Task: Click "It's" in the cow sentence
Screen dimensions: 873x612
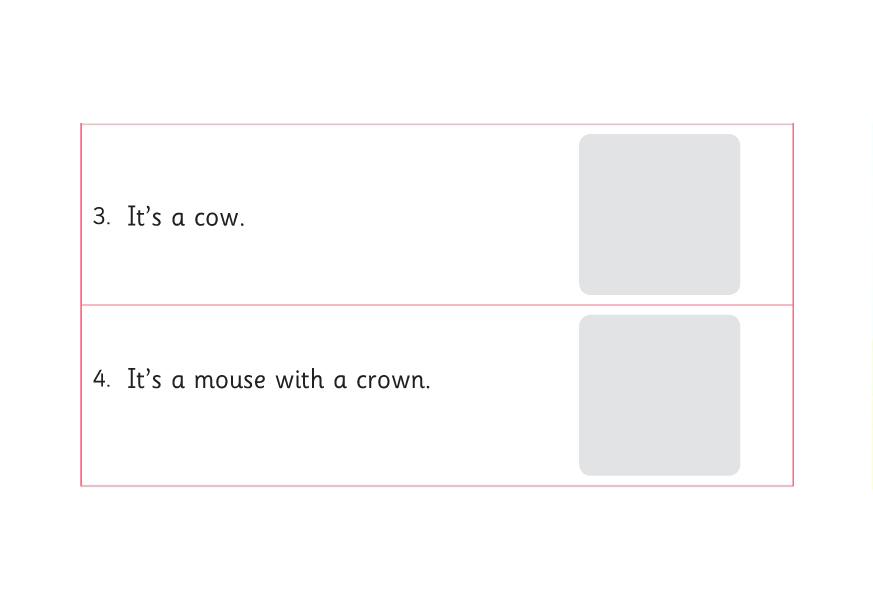Action: [x=144, y=217]
